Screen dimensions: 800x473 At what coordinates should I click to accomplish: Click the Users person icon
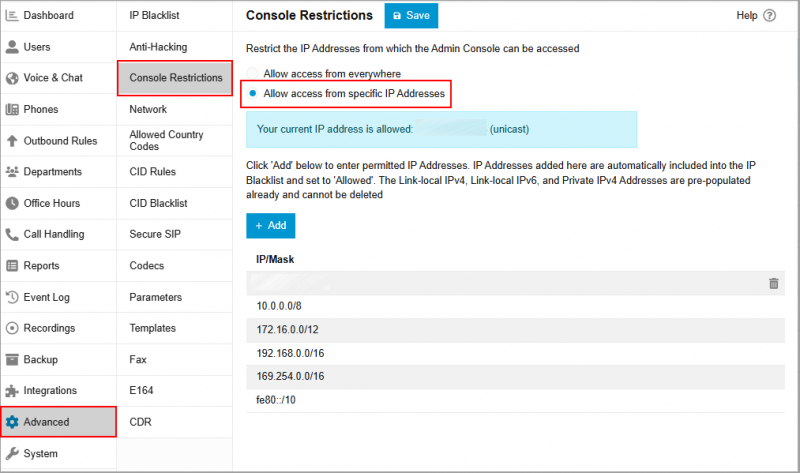[12, 47]
